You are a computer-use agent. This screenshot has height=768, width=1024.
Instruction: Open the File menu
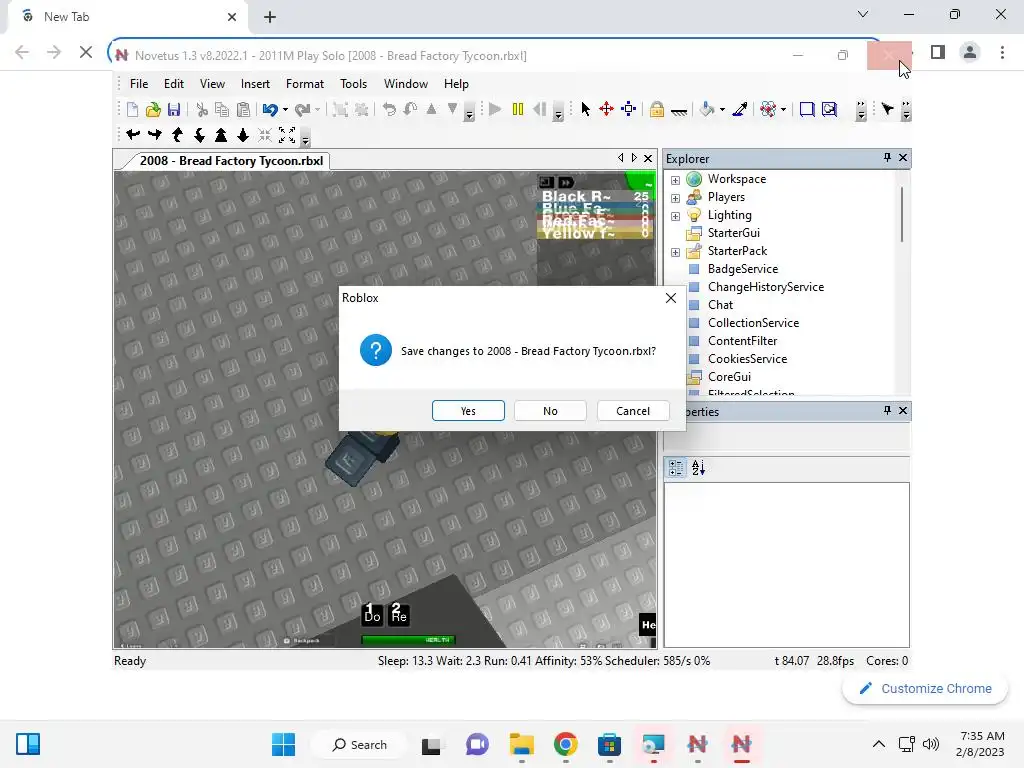tap(139, 84)
